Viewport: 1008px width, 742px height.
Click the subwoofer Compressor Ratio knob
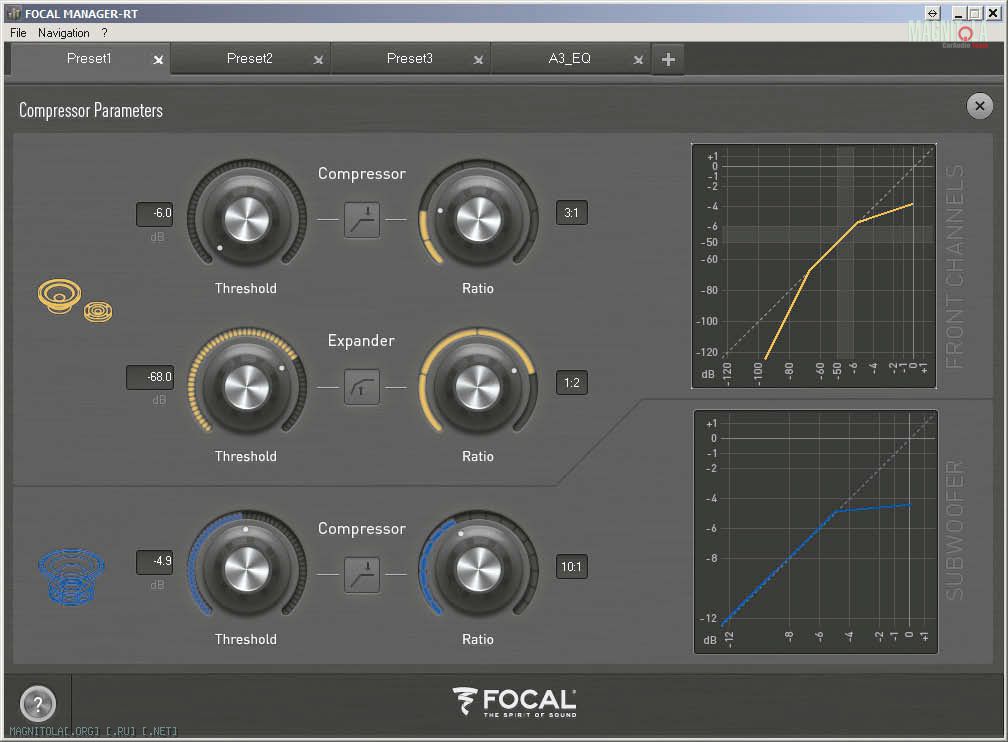click(x=478, y=569)
